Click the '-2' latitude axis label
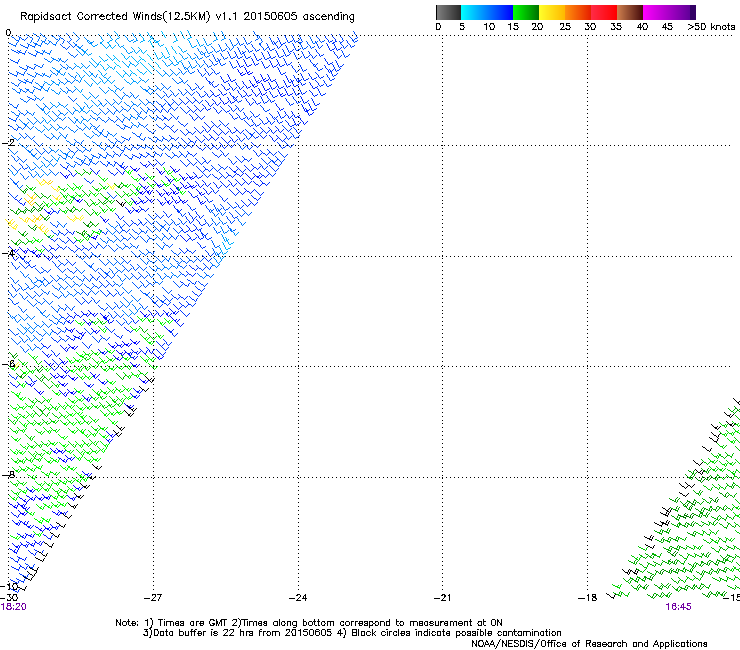This screenshot has width=740, height=650. tap(8, 143)
